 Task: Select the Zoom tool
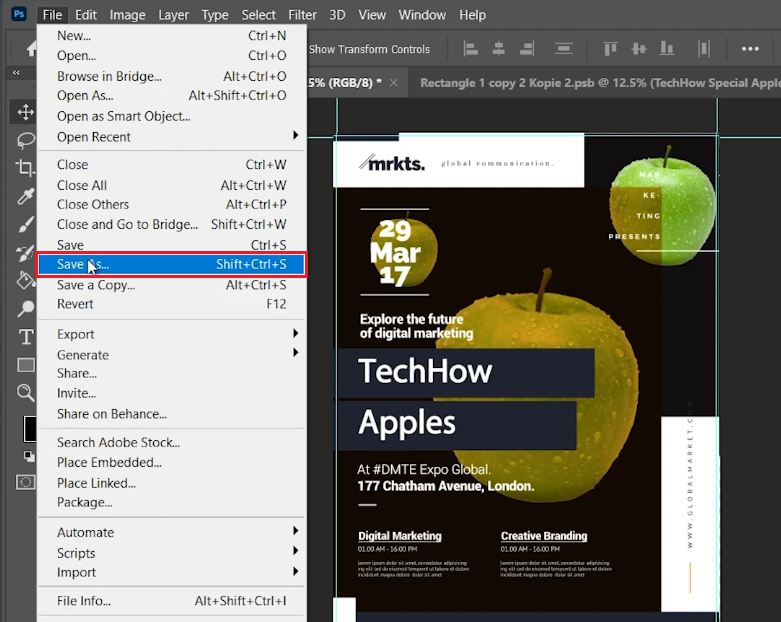point(25,393)
